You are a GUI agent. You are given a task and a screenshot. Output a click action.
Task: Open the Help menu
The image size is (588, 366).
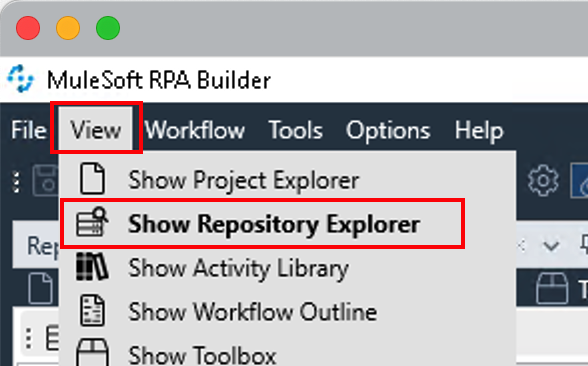479,130
